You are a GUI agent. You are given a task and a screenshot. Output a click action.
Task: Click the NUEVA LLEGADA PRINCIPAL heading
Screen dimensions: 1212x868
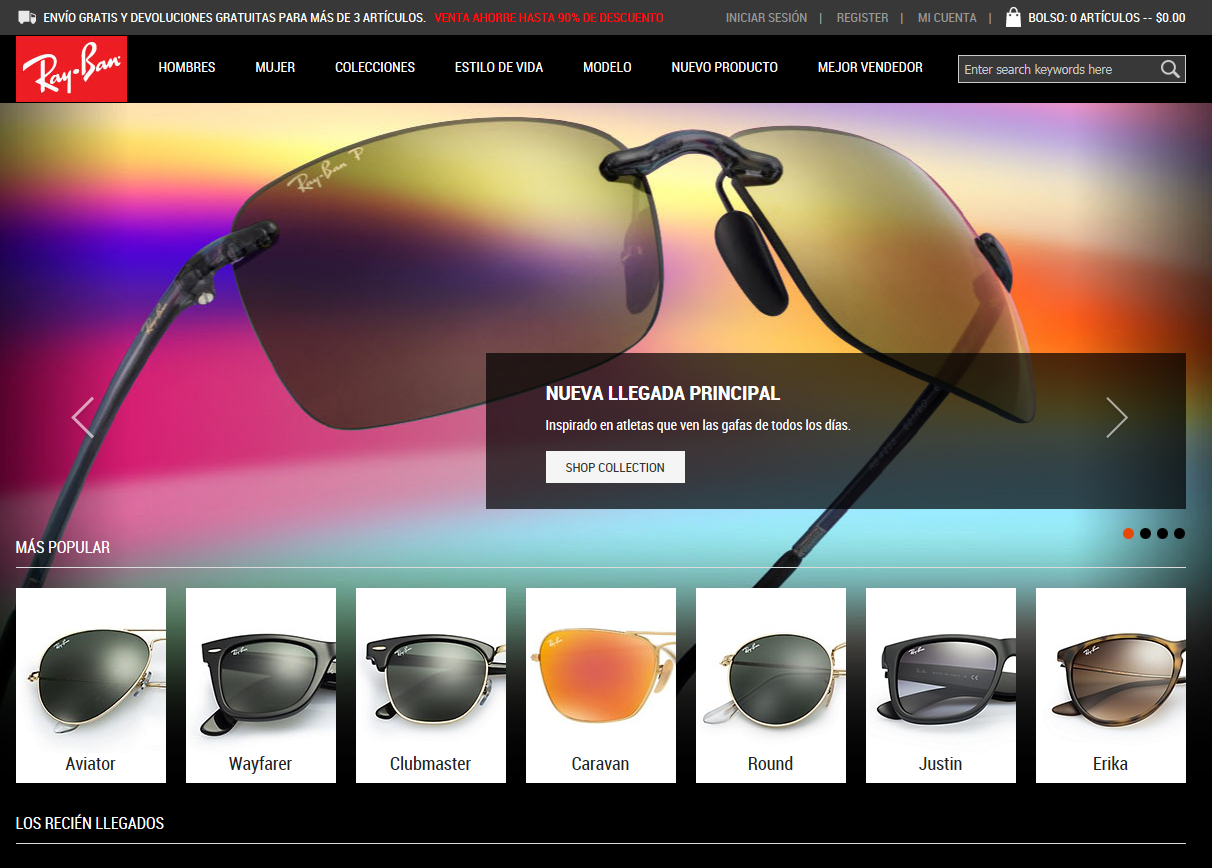pyautogui.click(x=662, y=393)
